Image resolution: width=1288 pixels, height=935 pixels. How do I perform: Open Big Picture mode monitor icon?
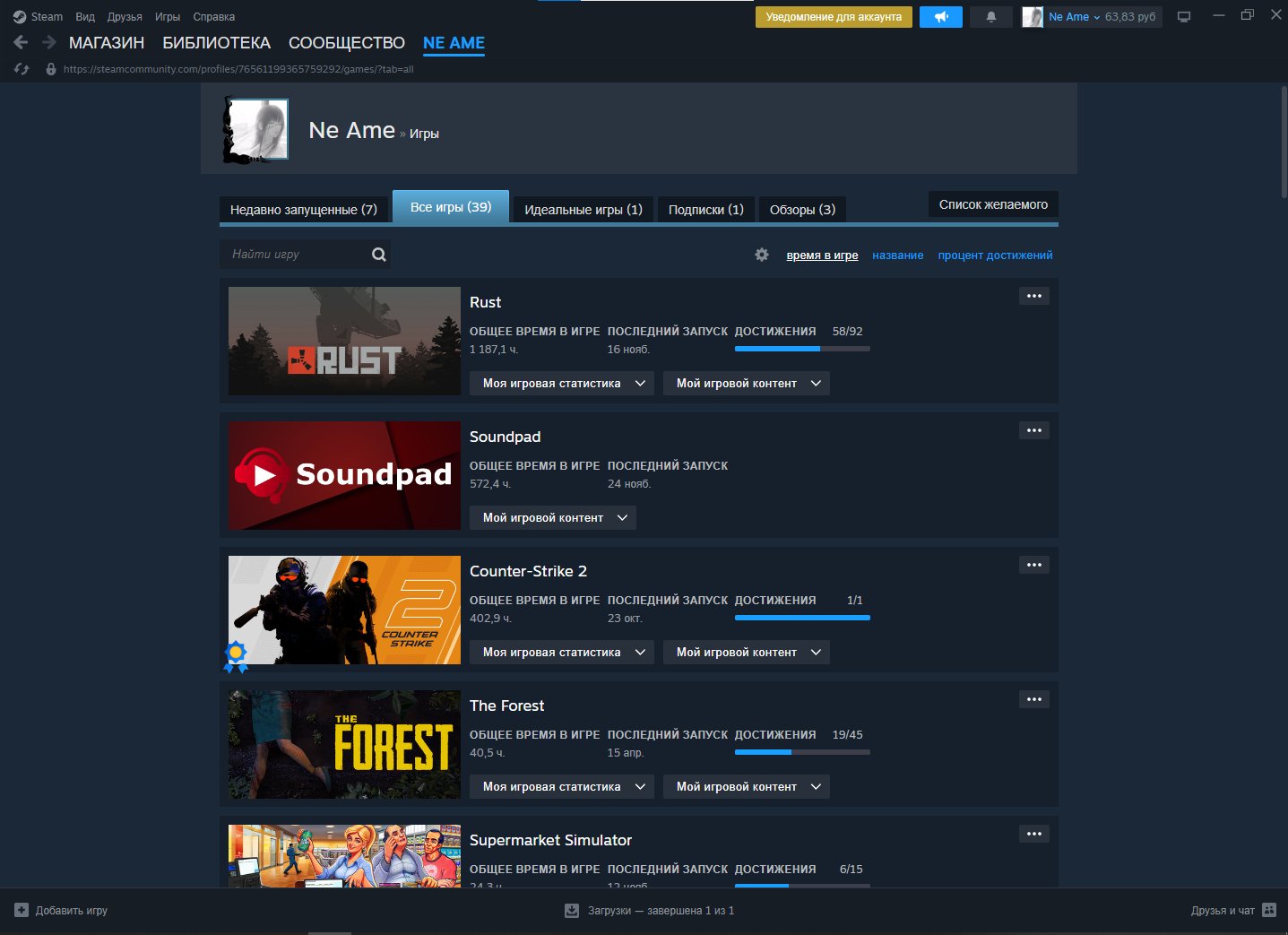1184,17
